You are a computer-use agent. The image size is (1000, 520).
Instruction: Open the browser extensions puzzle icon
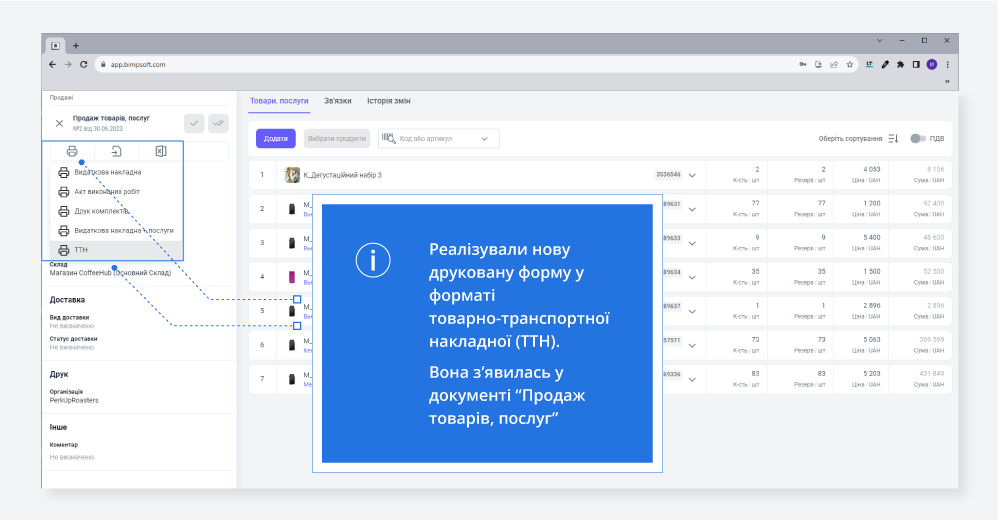(900, 64)
